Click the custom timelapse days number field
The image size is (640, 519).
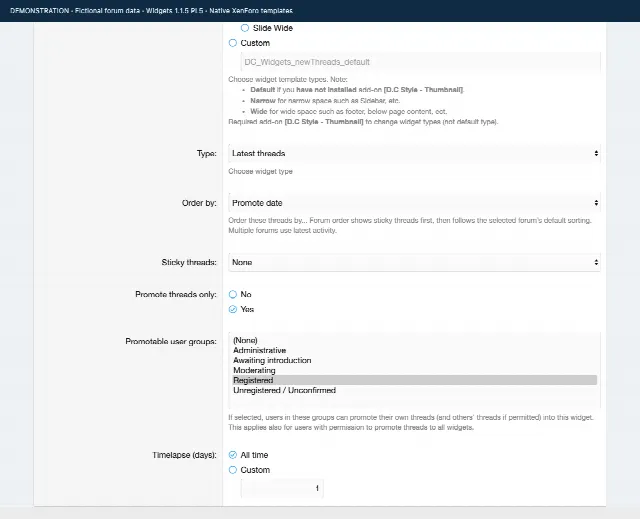point(282,488)
